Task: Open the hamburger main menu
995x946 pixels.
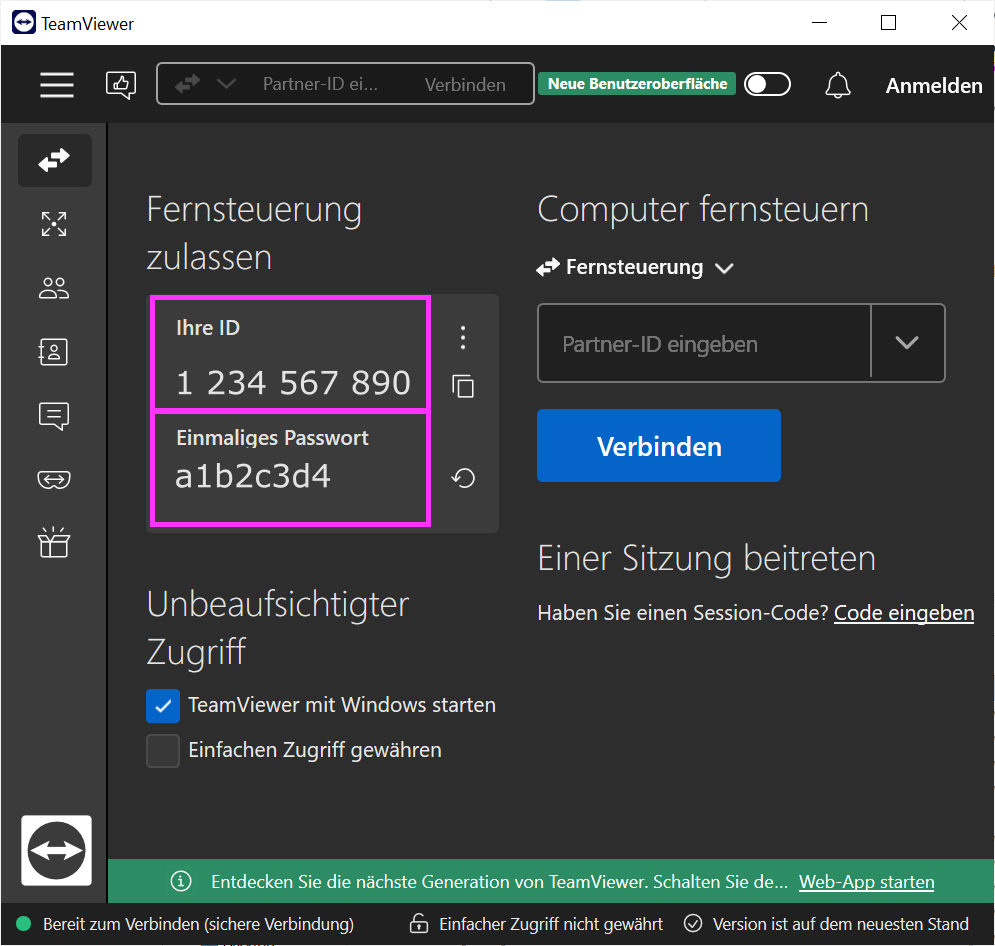Action: click(56, 84)
